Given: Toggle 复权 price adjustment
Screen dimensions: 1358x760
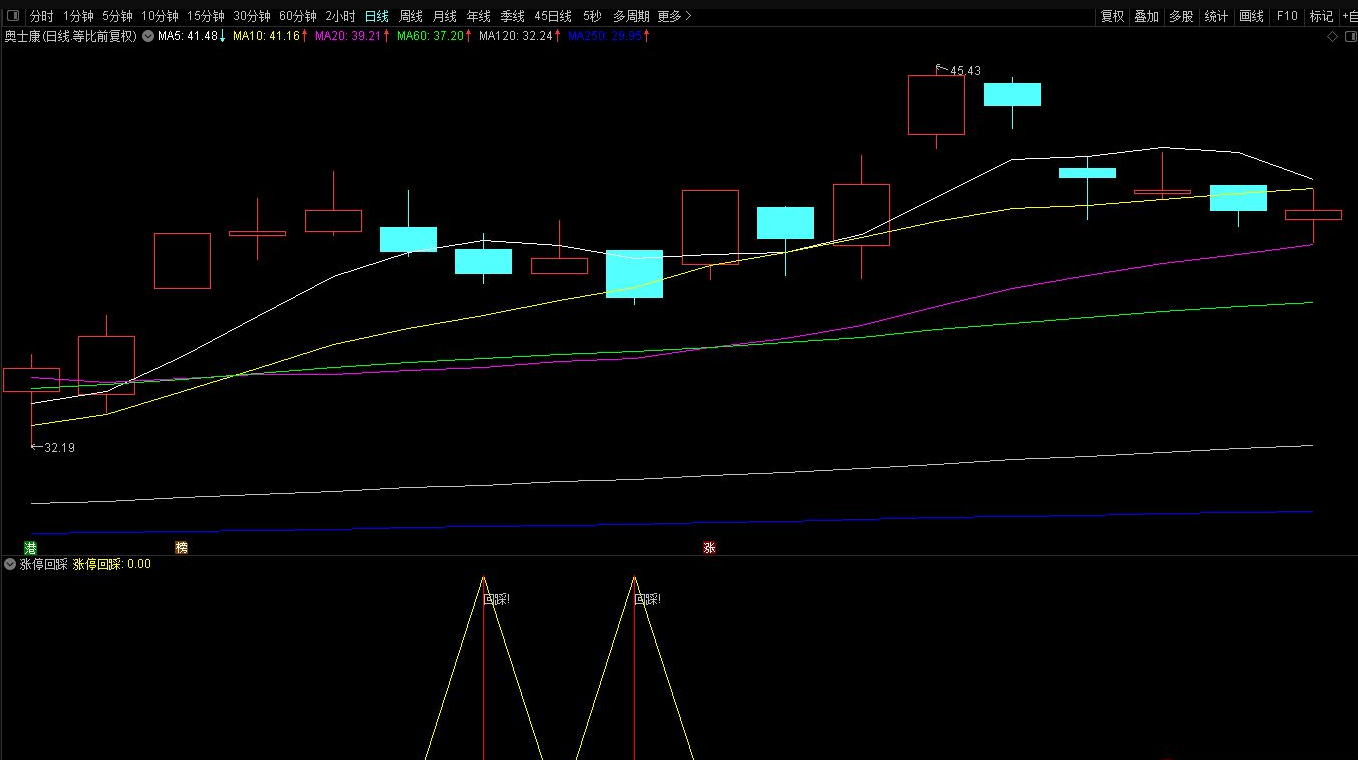Looking at the screenshot, I should click(1112, 16).
